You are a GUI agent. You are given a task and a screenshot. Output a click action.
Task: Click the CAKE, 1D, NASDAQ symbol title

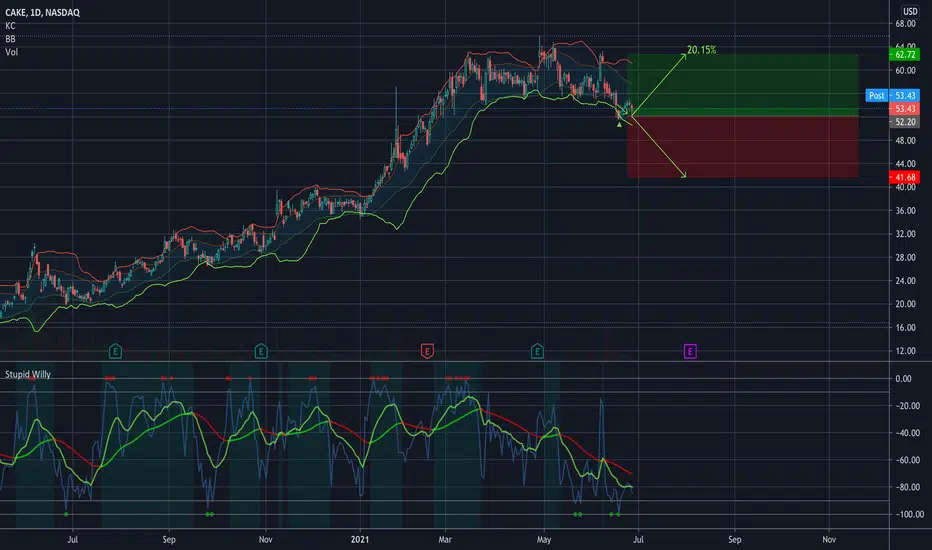pos(42,12)
